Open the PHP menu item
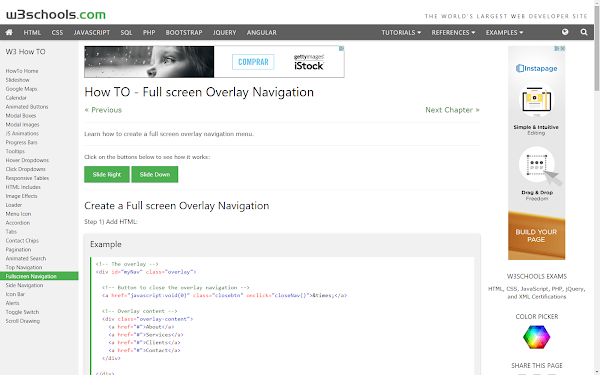The height and width of the screenshot is (375, 600). point(149,33)
